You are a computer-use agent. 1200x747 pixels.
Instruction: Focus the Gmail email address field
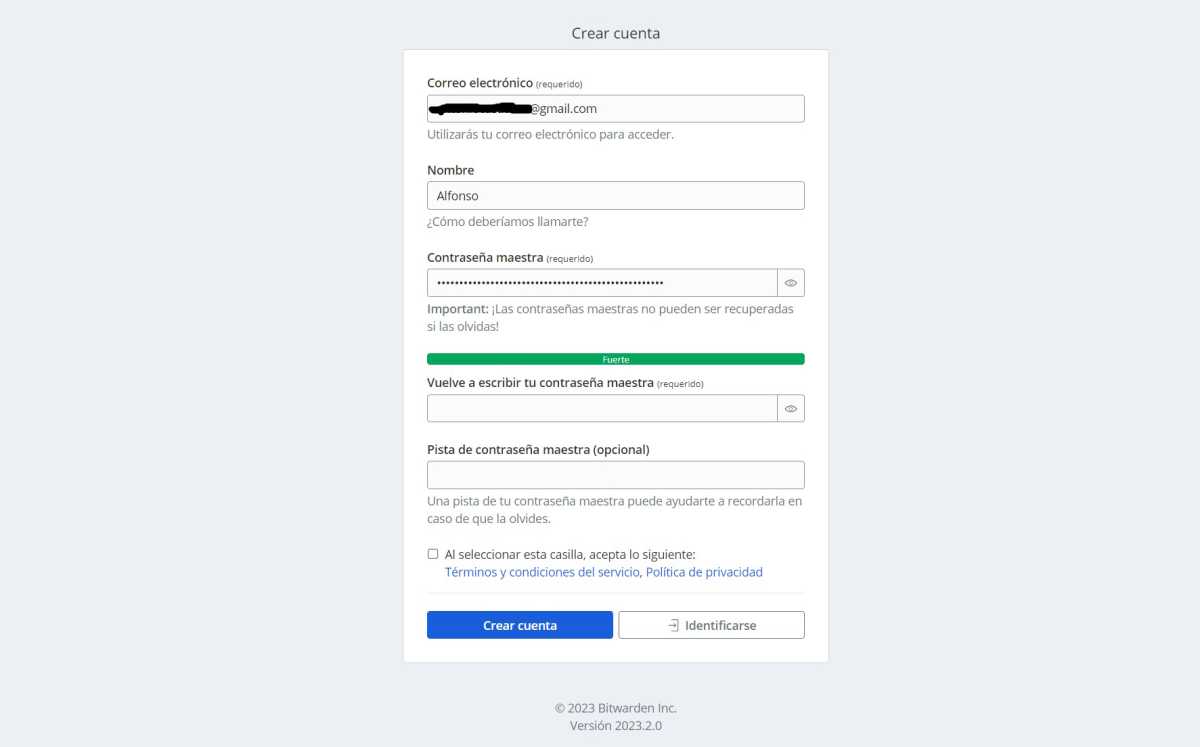616,109
